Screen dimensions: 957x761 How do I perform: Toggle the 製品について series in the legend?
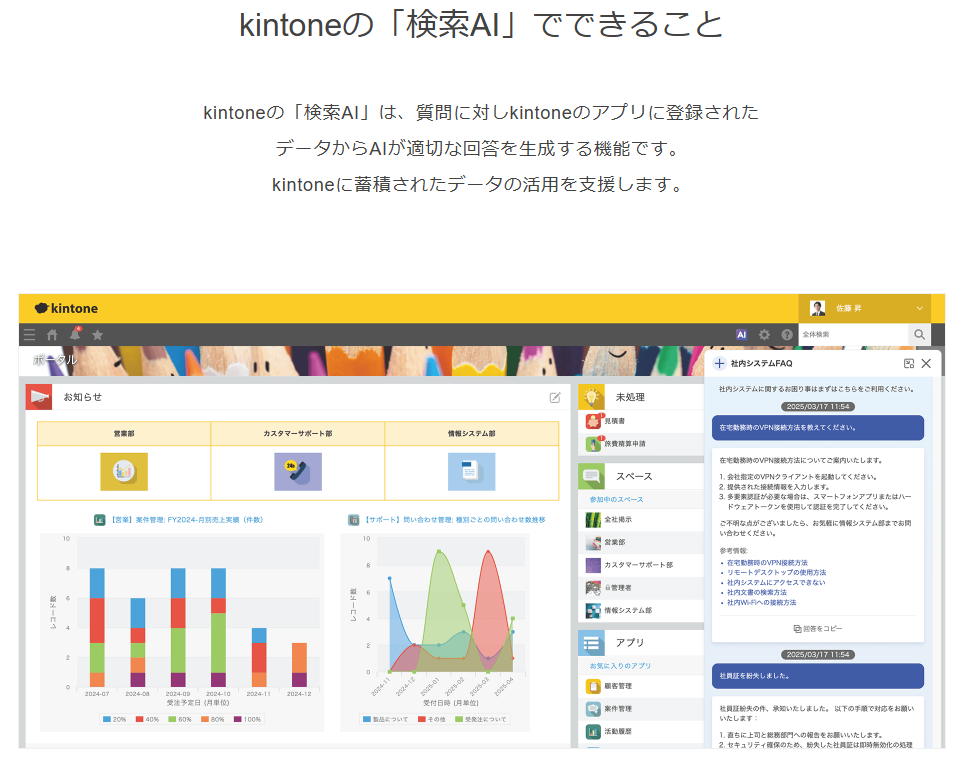[385, 720]
